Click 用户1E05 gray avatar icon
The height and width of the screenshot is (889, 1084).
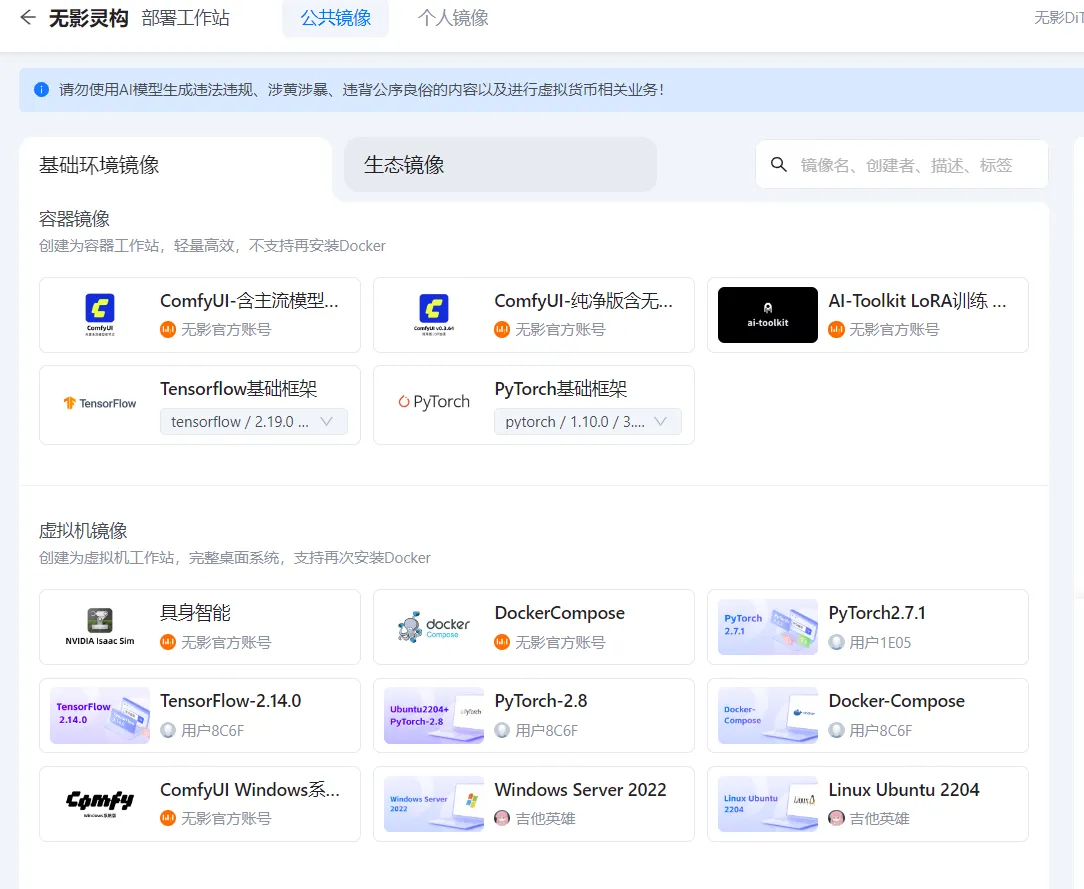point(837,642)
